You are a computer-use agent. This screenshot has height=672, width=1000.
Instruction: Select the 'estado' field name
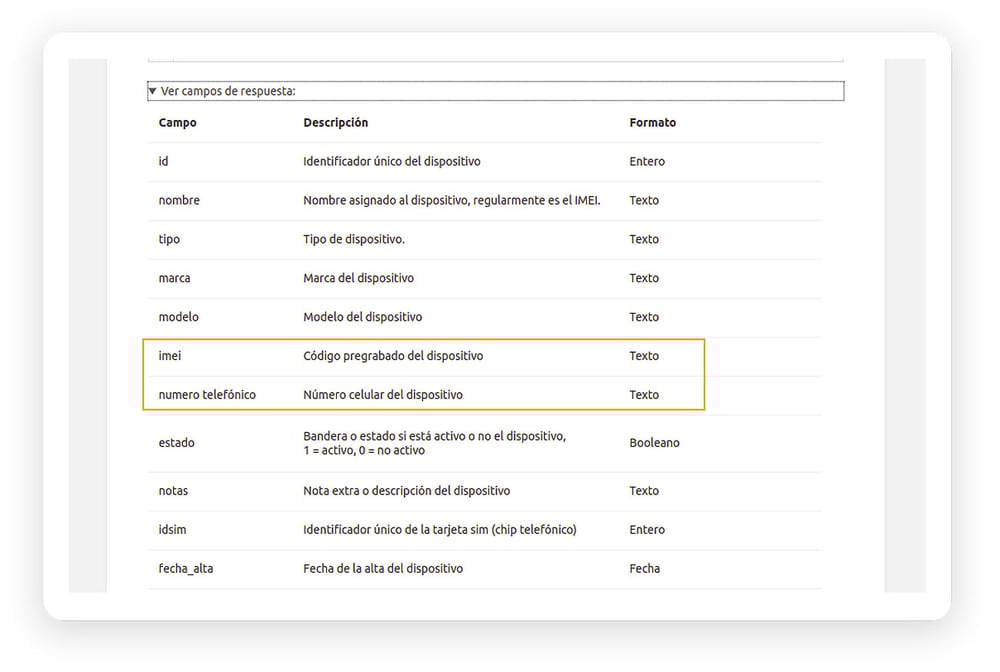click(176, 442)
